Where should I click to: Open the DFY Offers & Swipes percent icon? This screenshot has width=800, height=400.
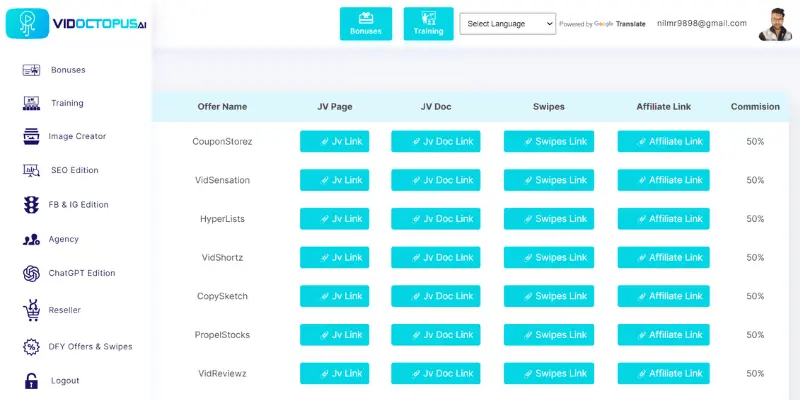pos(31,346)
